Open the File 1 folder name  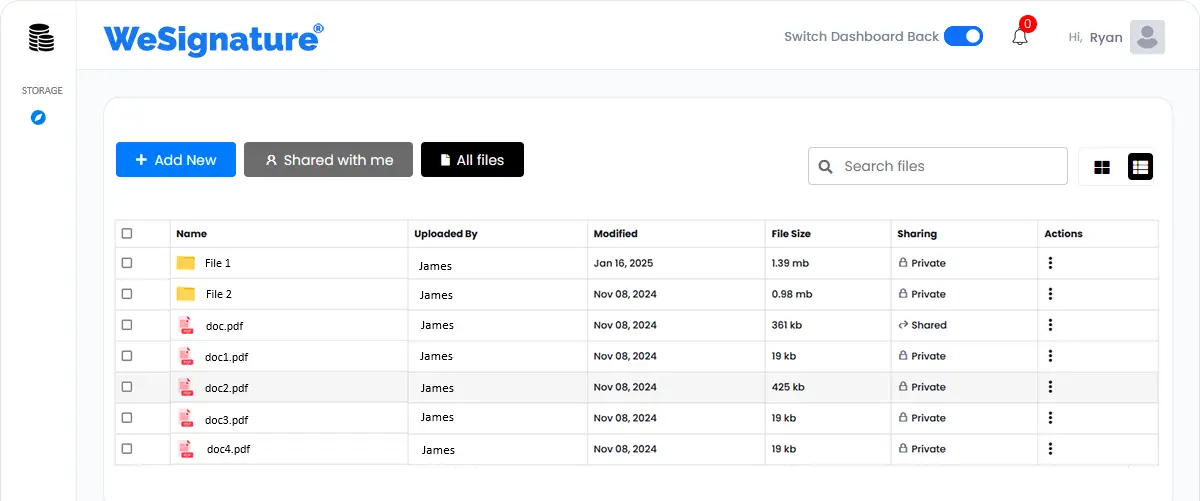[218, 263]
